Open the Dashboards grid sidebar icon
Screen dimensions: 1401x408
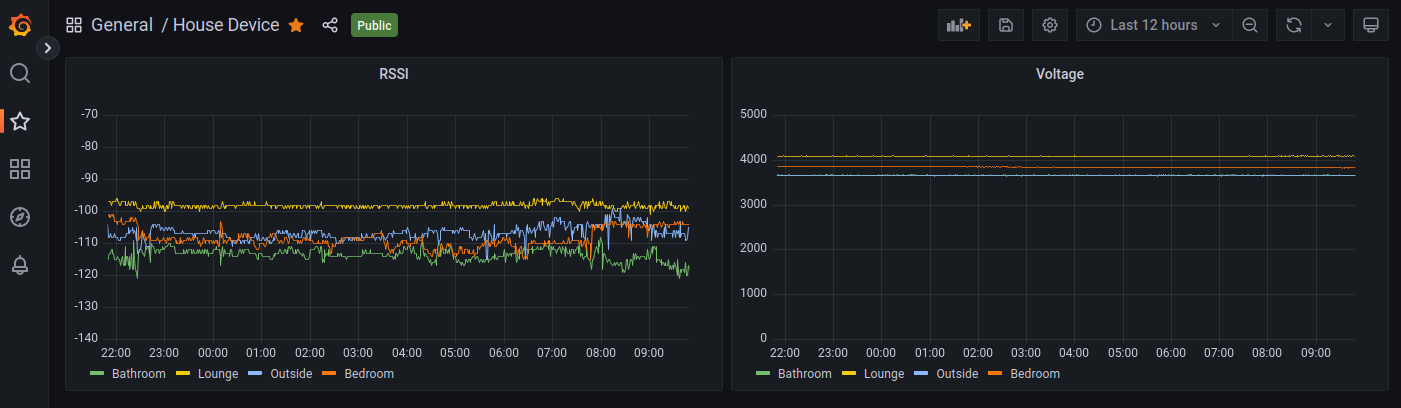20,169
